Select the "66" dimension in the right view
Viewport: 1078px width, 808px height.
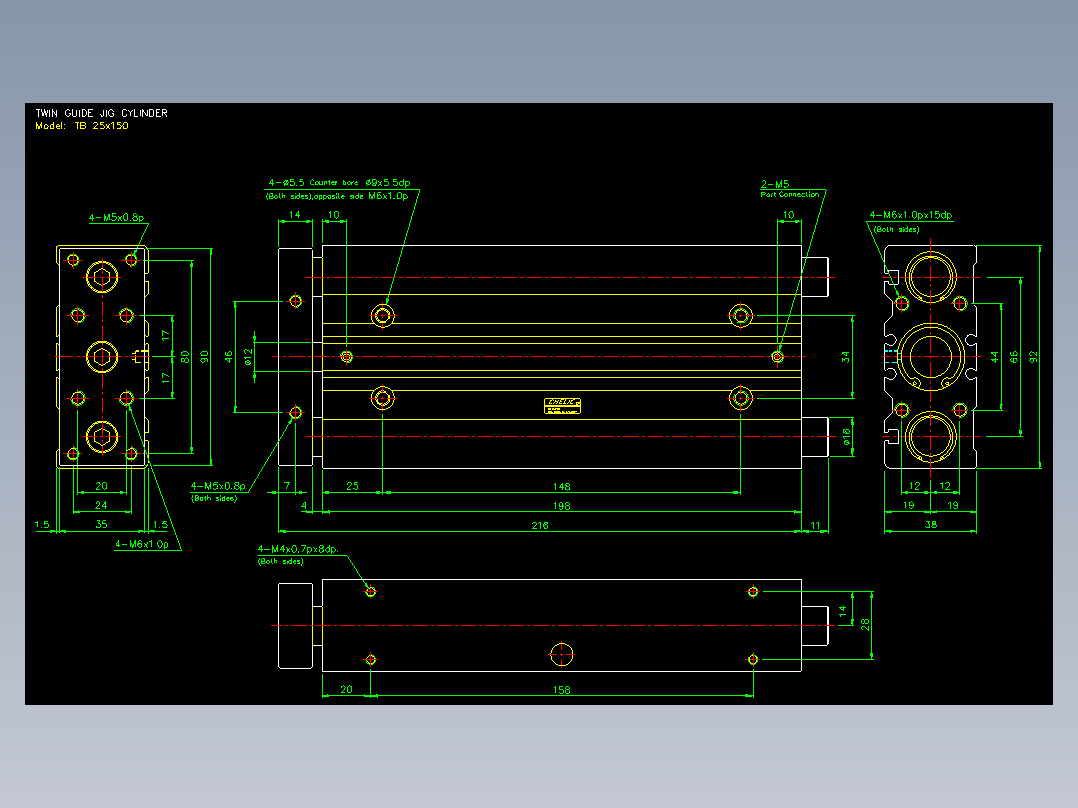click(x=1014, y=357)
